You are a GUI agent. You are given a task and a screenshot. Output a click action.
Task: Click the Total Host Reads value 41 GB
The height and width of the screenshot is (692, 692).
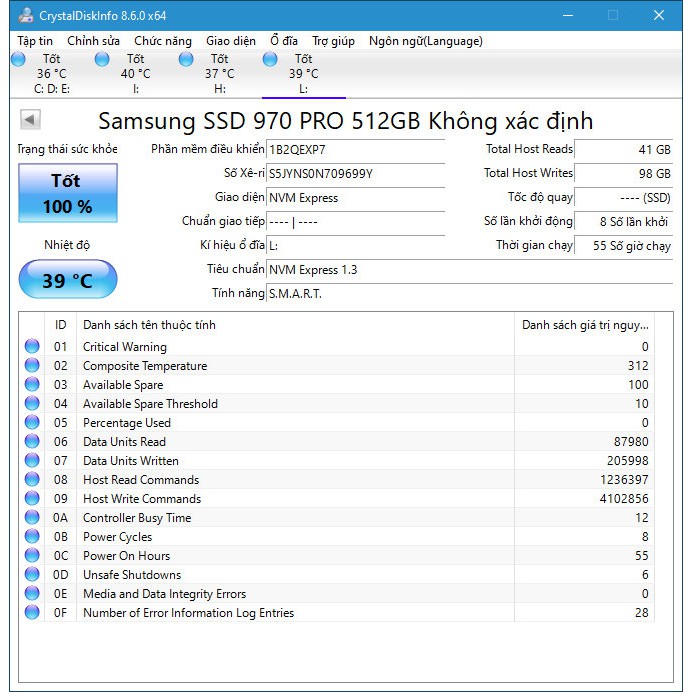coord(624,150)
